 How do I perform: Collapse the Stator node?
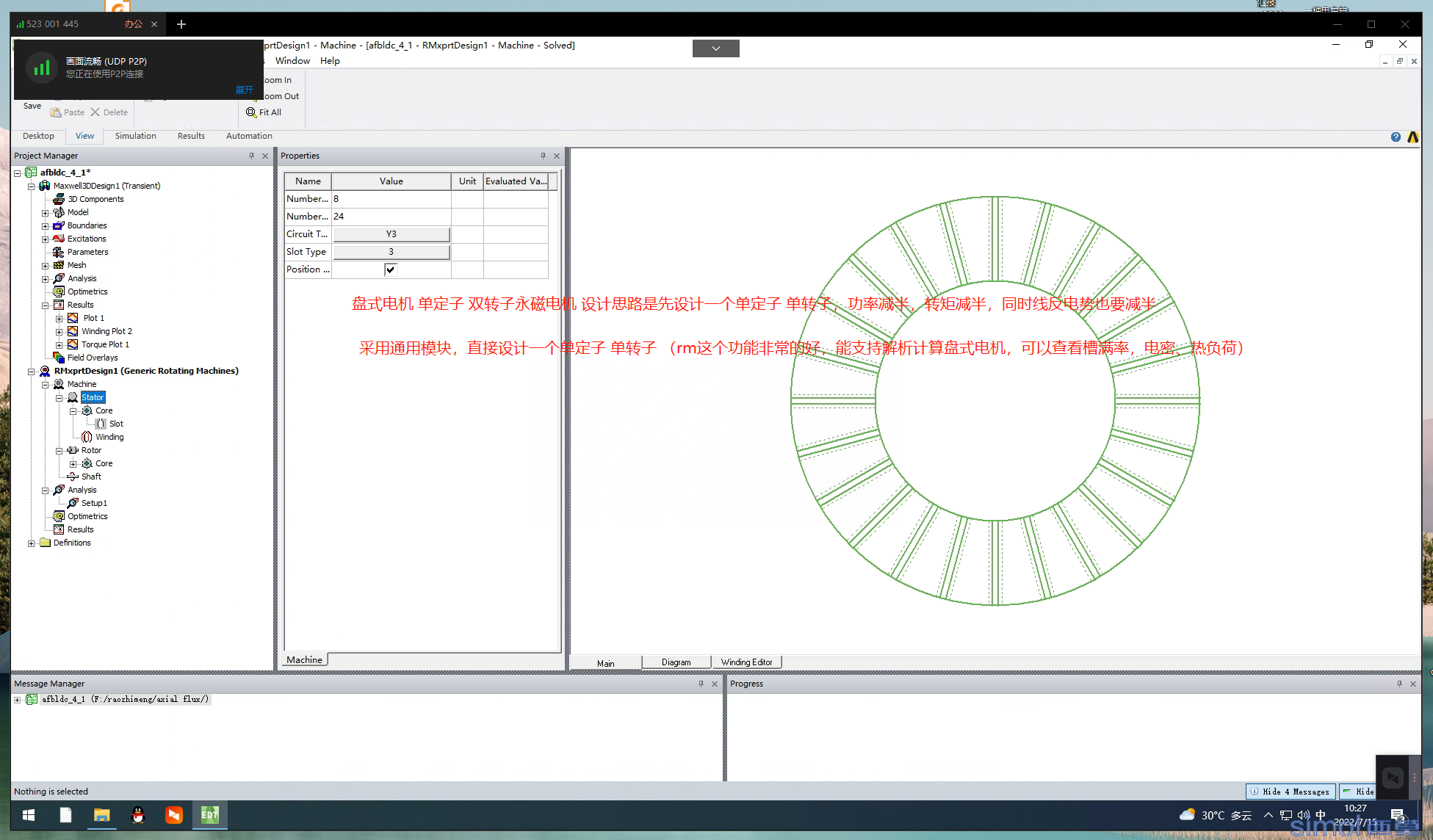59,398
